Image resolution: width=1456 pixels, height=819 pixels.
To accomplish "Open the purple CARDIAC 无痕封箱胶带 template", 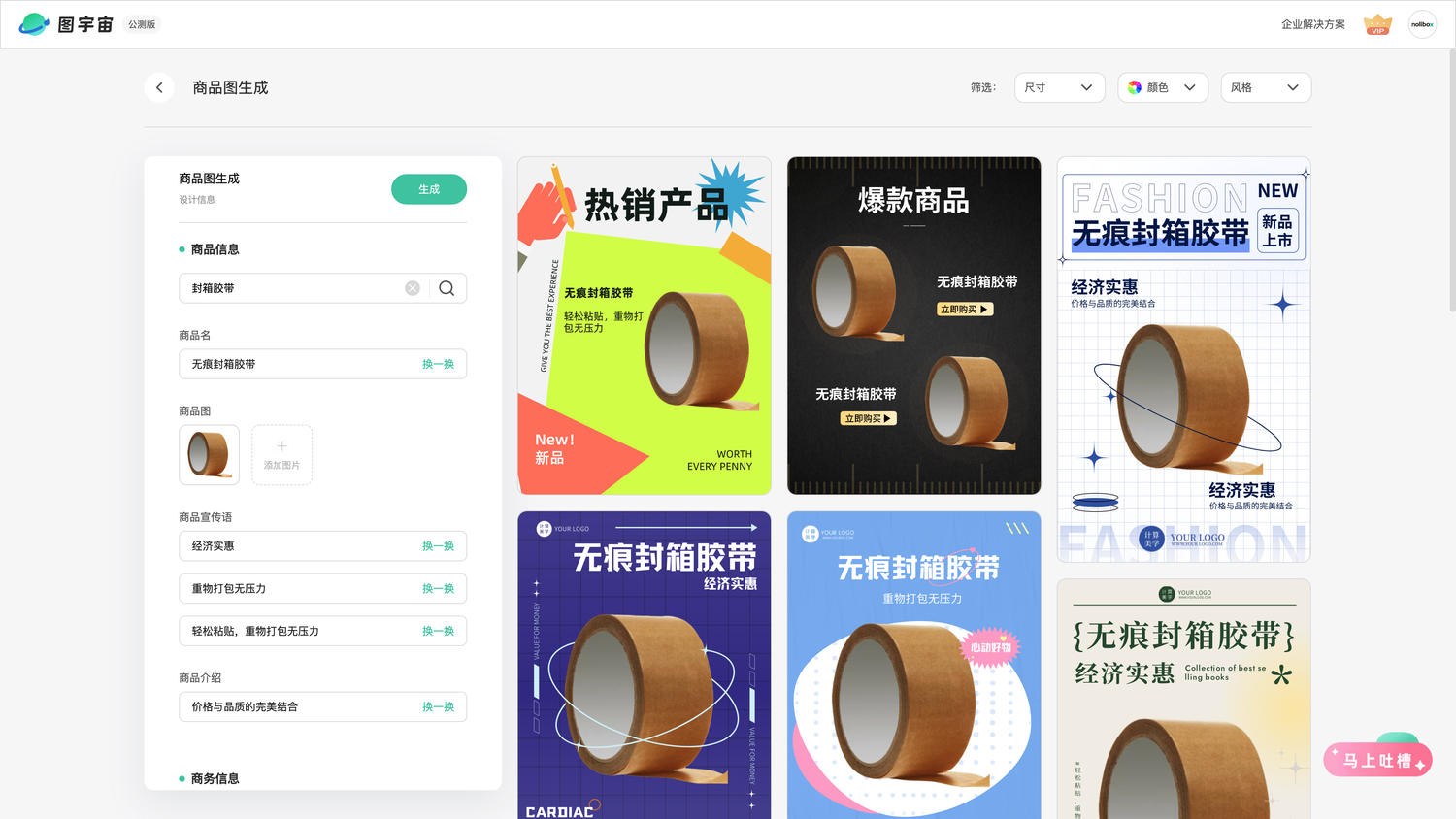I will pos(645,666).
